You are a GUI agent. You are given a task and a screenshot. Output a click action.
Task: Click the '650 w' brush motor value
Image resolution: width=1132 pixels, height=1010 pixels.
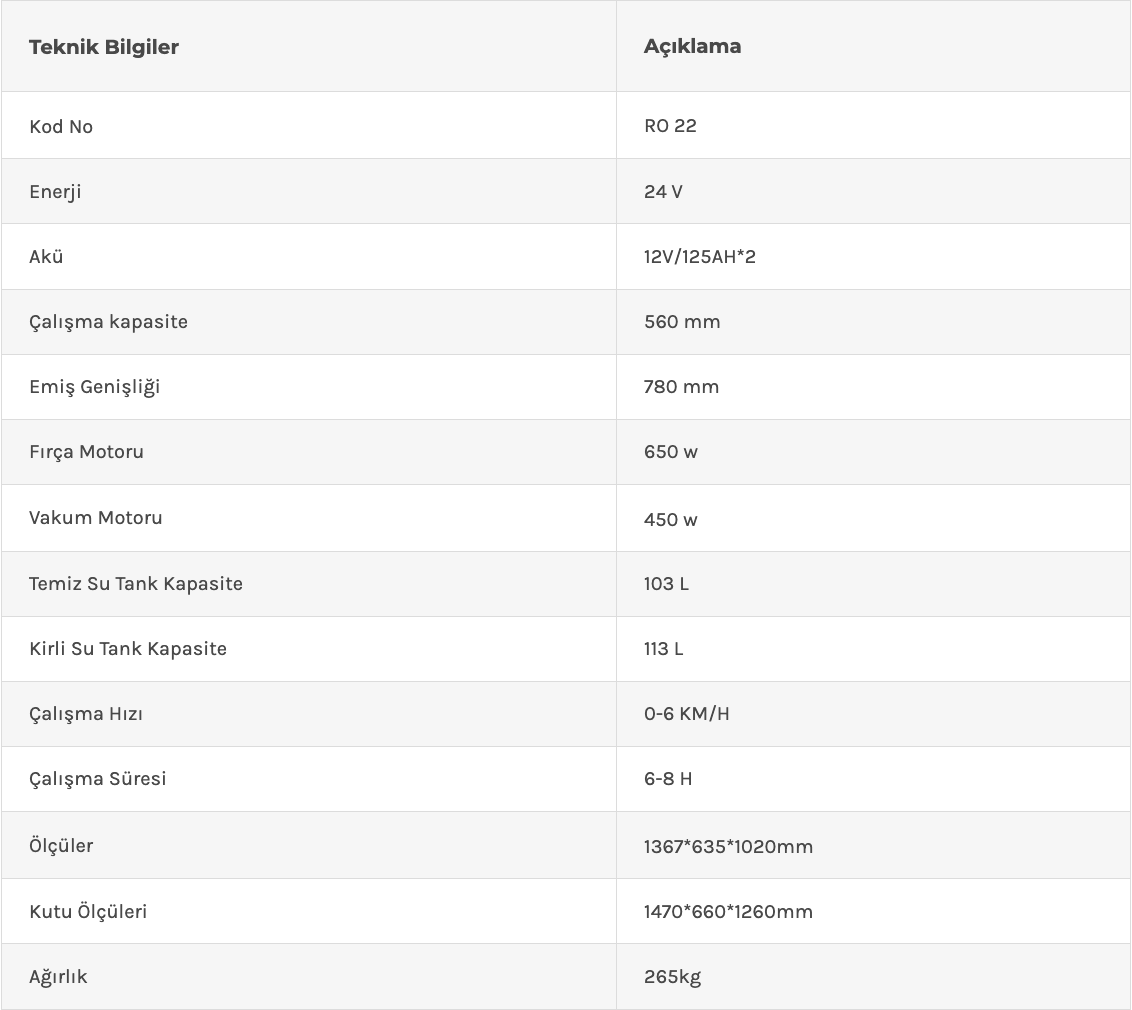click(x=671, y=452)
